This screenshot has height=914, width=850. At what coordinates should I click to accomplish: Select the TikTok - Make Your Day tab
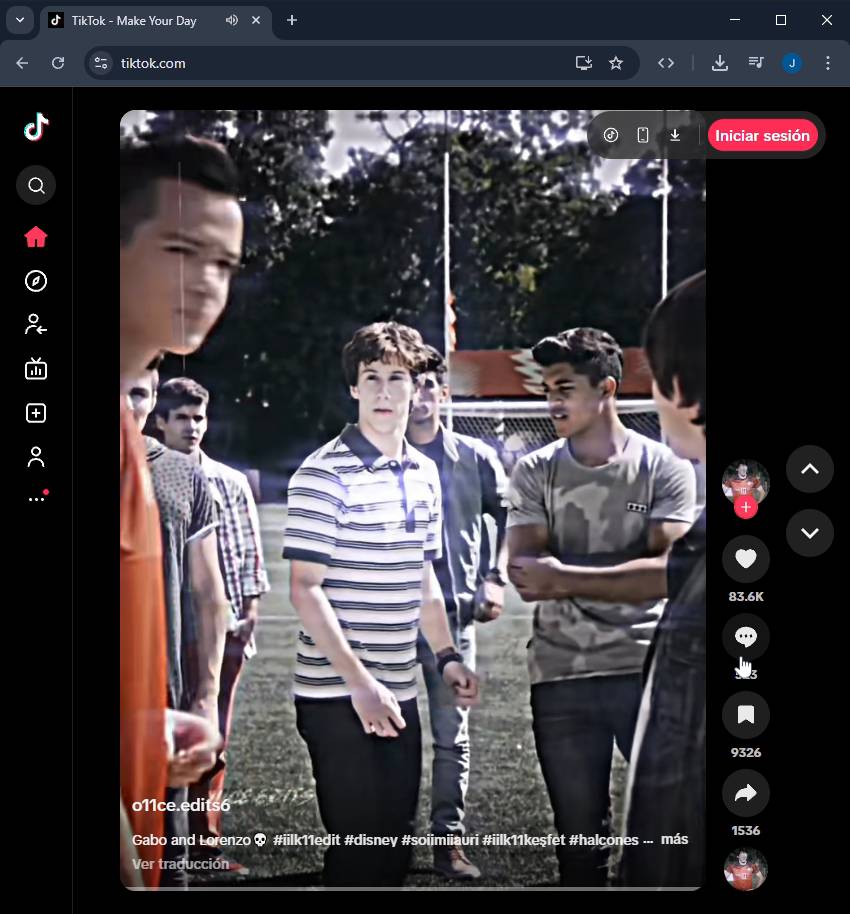pyautogui.click(x=133, y=20)
